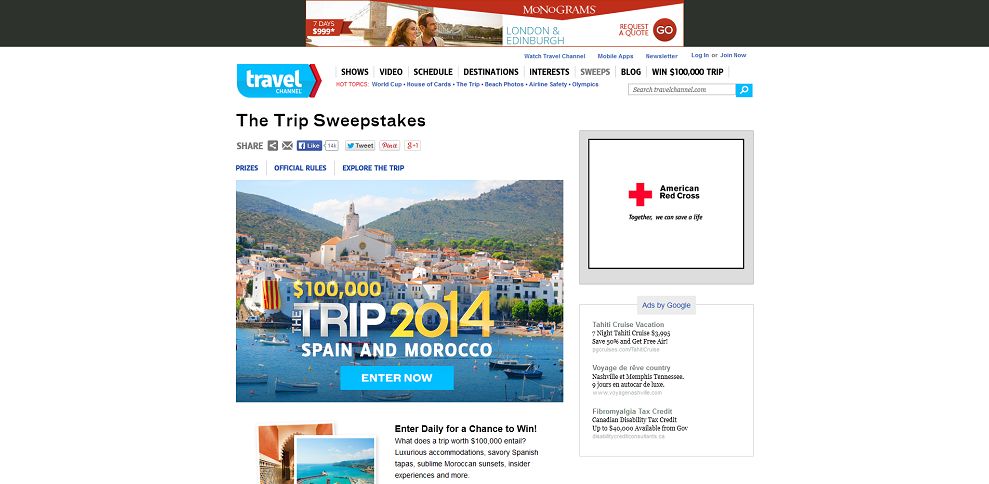989x484 pixels.
Task: Focus the Search travelchannel.com field
Action: pos(682,90)
